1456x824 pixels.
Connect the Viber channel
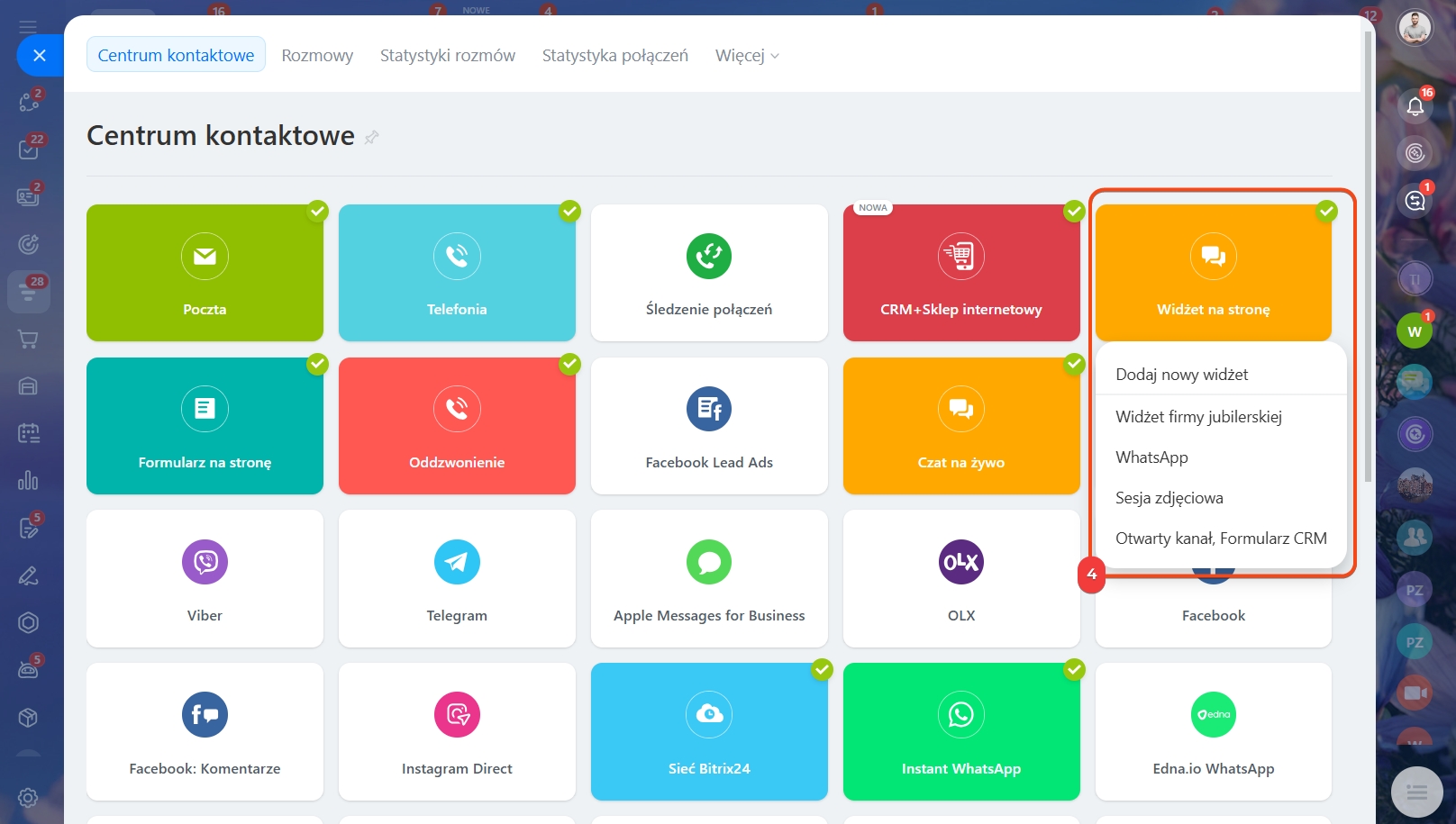(205, 579)
